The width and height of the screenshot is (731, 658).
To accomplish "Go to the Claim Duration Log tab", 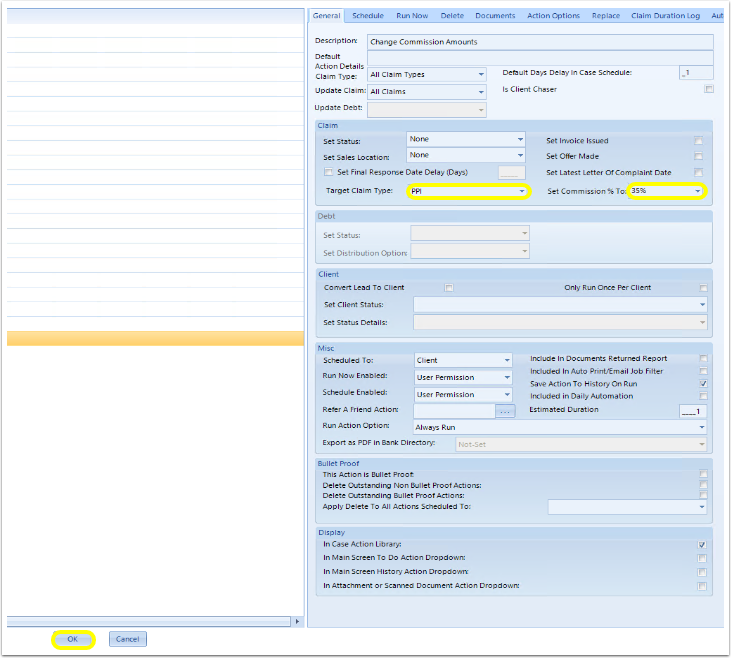I will pos(665,16).
